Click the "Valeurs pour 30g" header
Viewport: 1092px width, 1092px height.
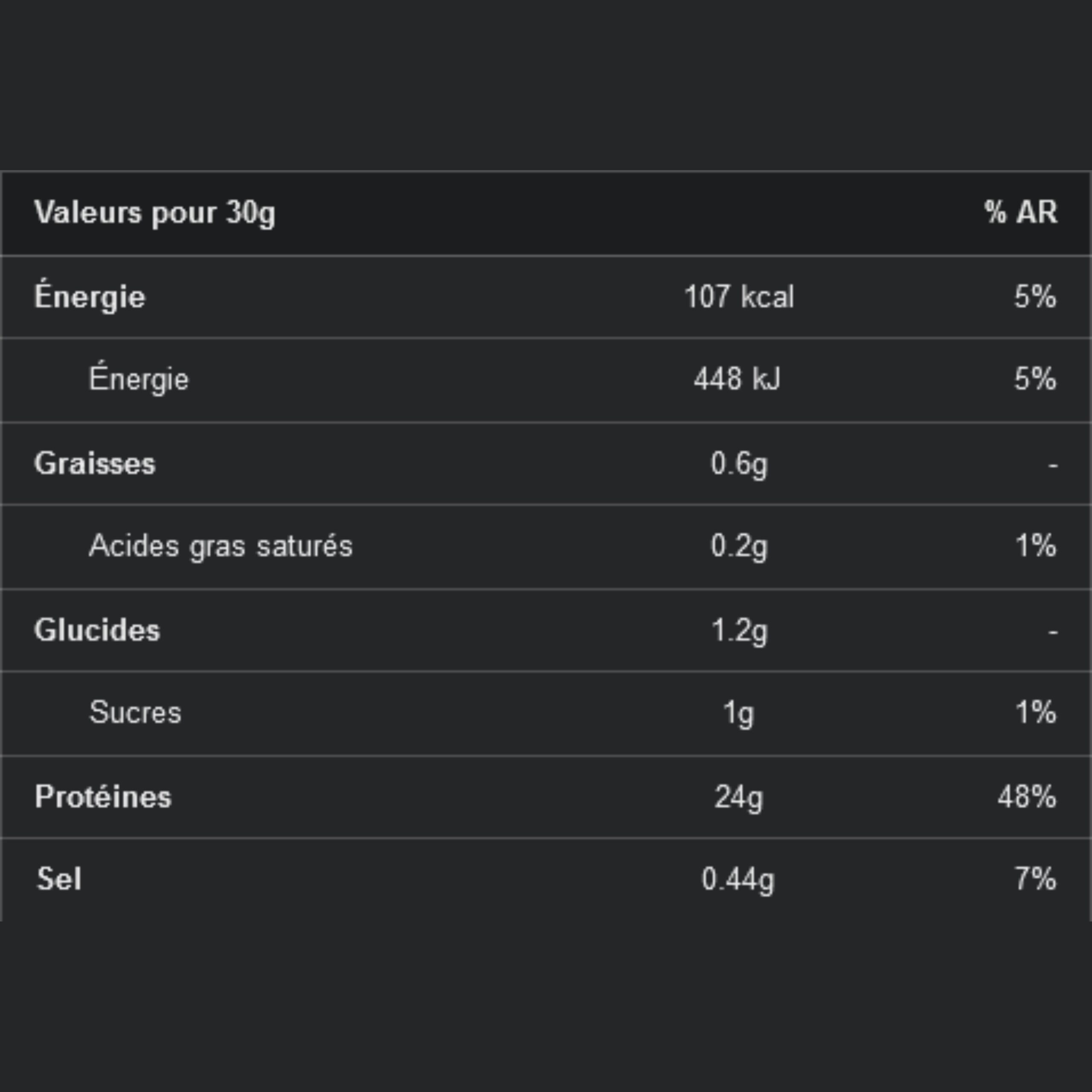tap(154, 213)
